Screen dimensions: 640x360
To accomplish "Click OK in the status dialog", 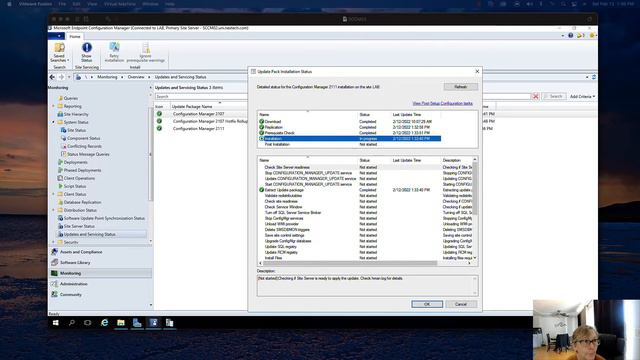I will pos(427,304).
